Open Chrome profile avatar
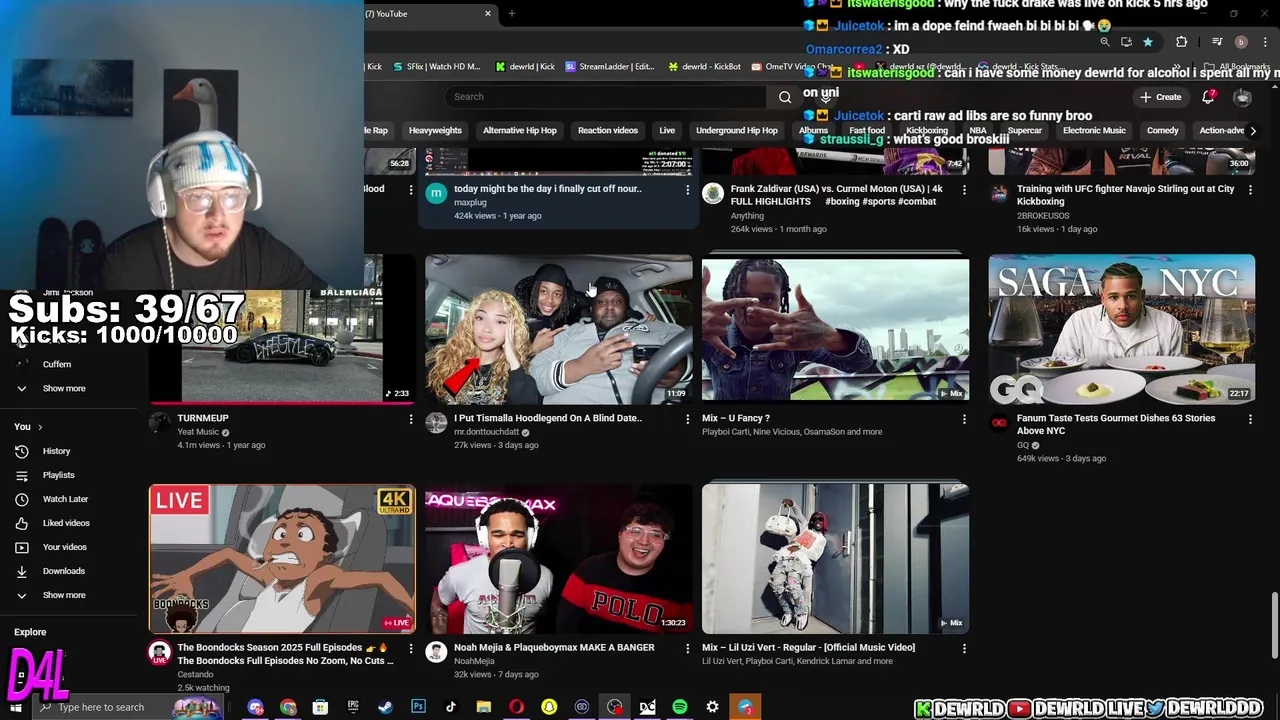1280x720 pixels. (1241, 42)
